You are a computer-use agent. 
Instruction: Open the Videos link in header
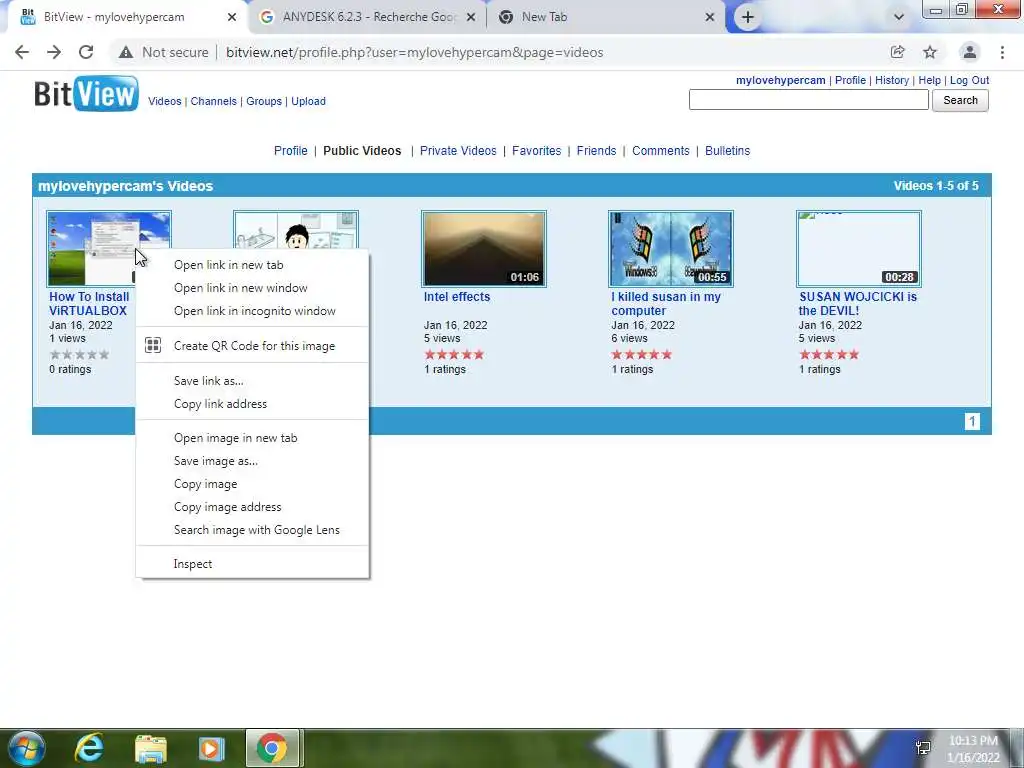[165, 101]
